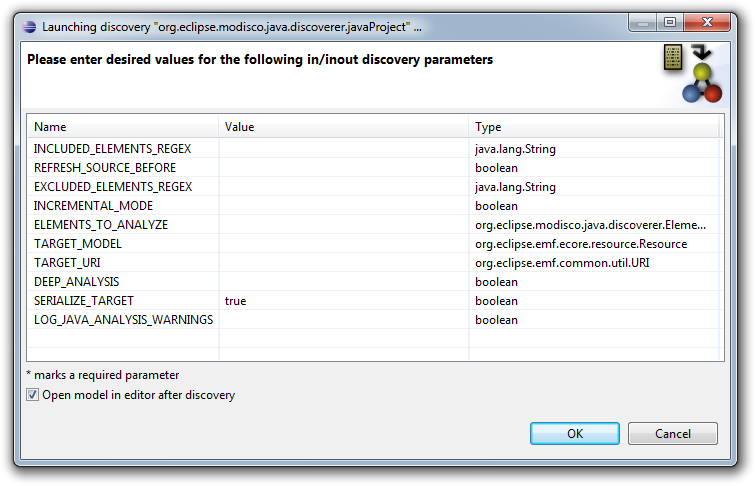
Task: Minimize the discovery dialog window
Action: coord(643,23)
